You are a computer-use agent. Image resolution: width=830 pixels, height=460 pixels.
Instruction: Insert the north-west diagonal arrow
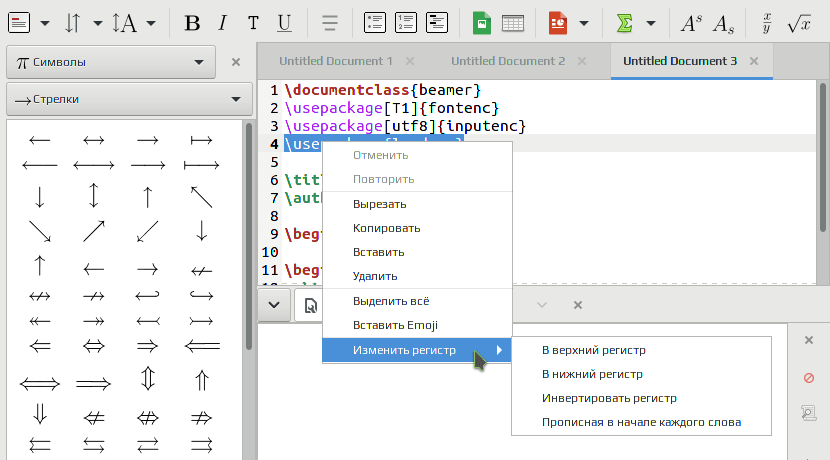coord(201,196)
